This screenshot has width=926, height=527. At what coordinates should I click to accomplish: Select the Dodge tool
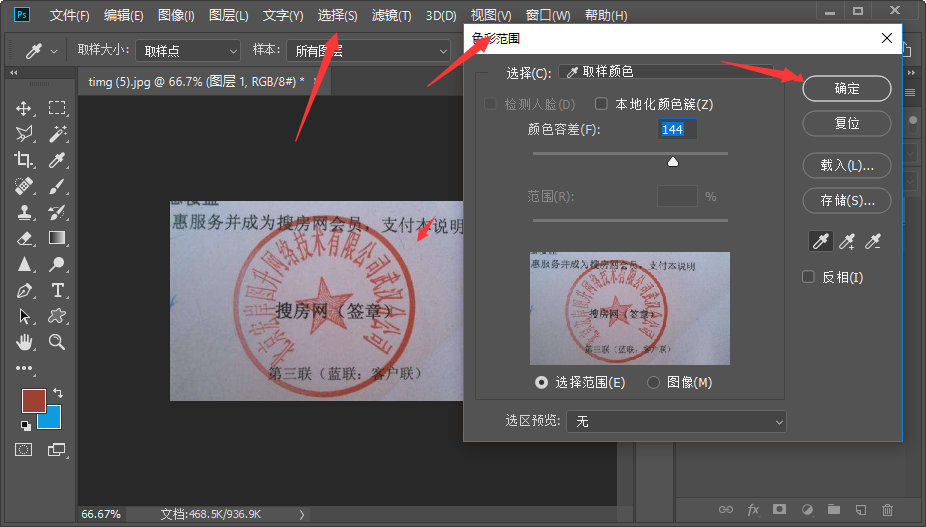[57, 264]
